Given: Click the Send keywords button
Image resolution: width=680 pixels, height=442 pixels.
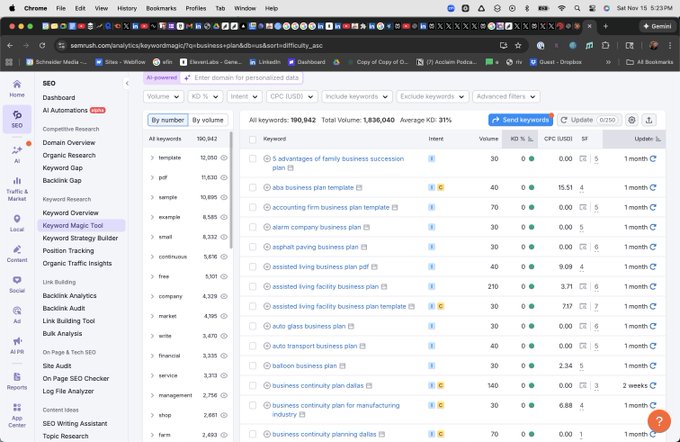Looking at the screenshot, I should [520, 120].
